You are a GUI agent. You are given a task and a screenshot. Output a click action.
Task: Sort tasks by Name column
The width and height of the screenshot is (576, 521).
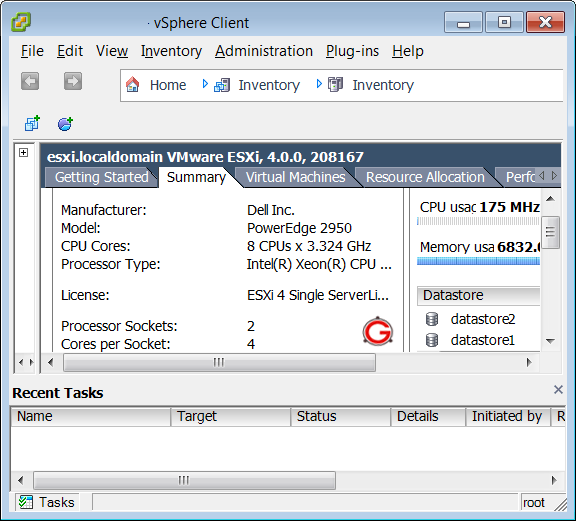[x=91, y=416]
